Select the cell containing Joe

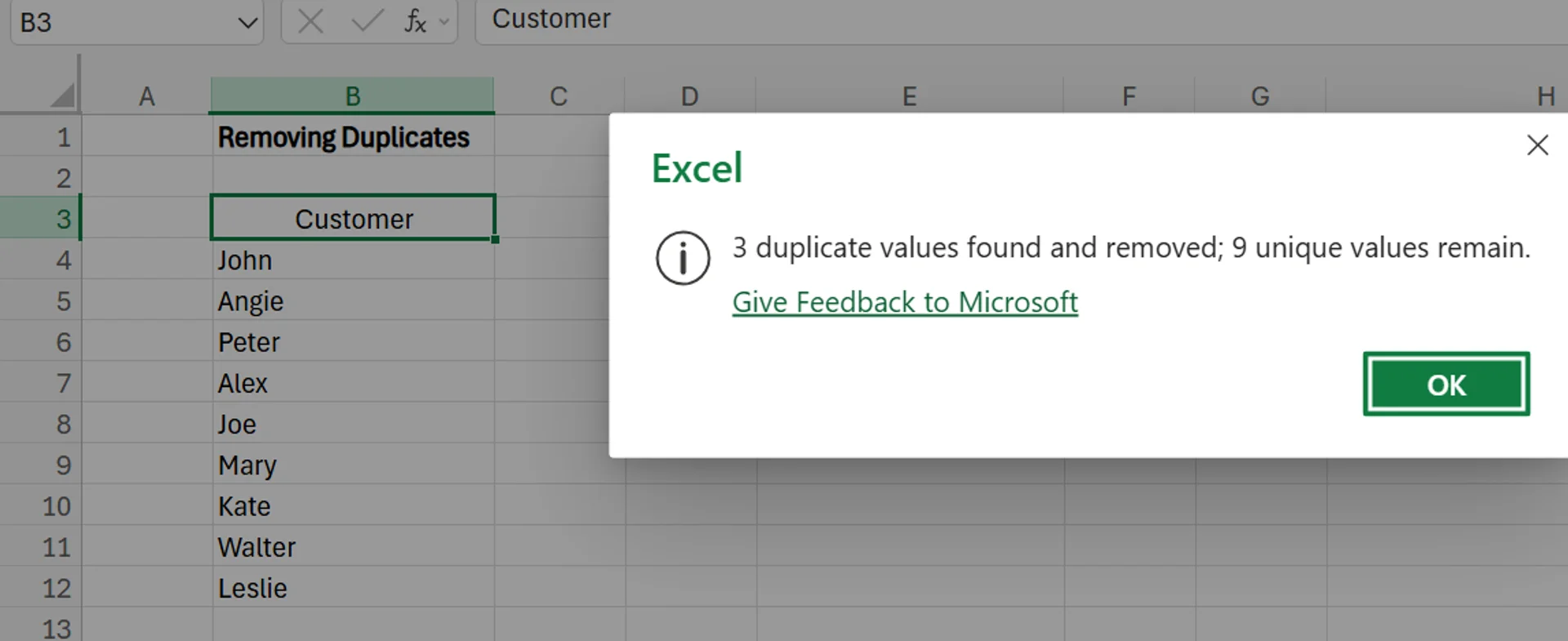pyautogui.click(x=353, y=423)
